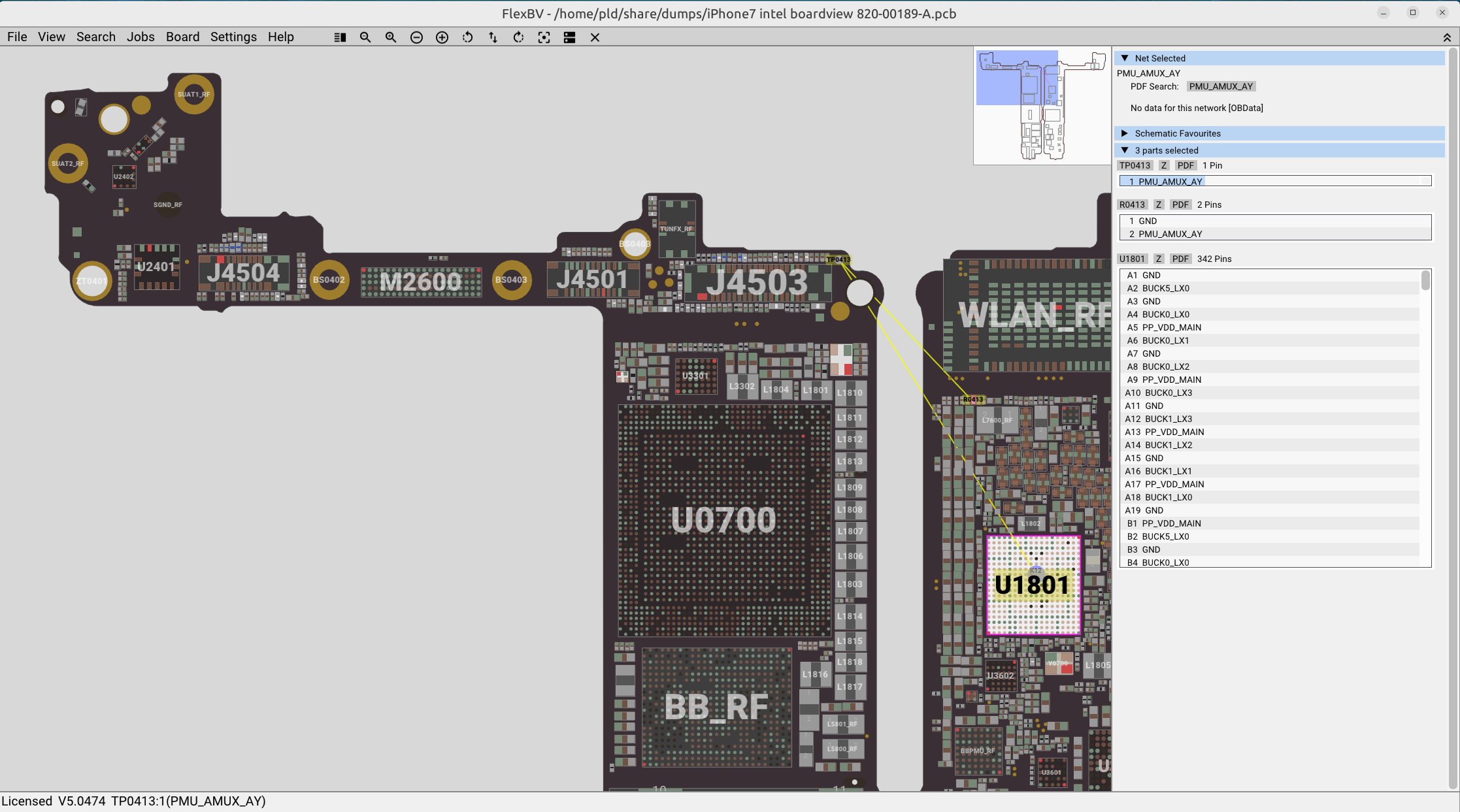Select R0413 pin 2 PMU_AMUX_AY row
This screenshot has width=1460, height=812.
click(1275, 234)
